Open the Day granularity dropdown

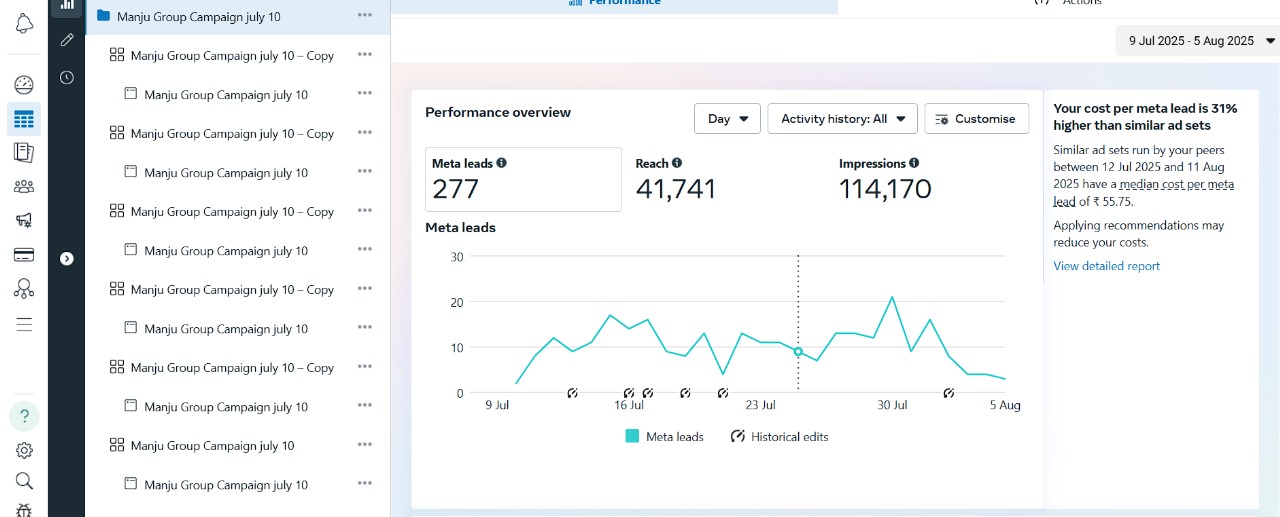click(x=727, y=119)
